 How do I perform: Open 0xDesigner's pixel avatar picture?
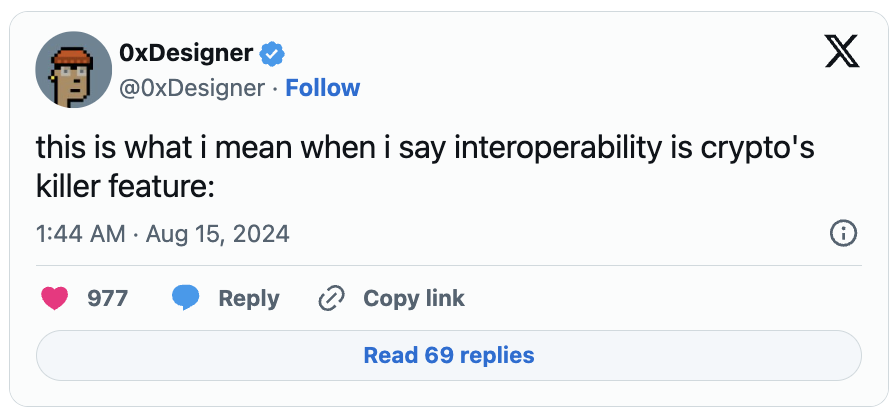[73, 69]
